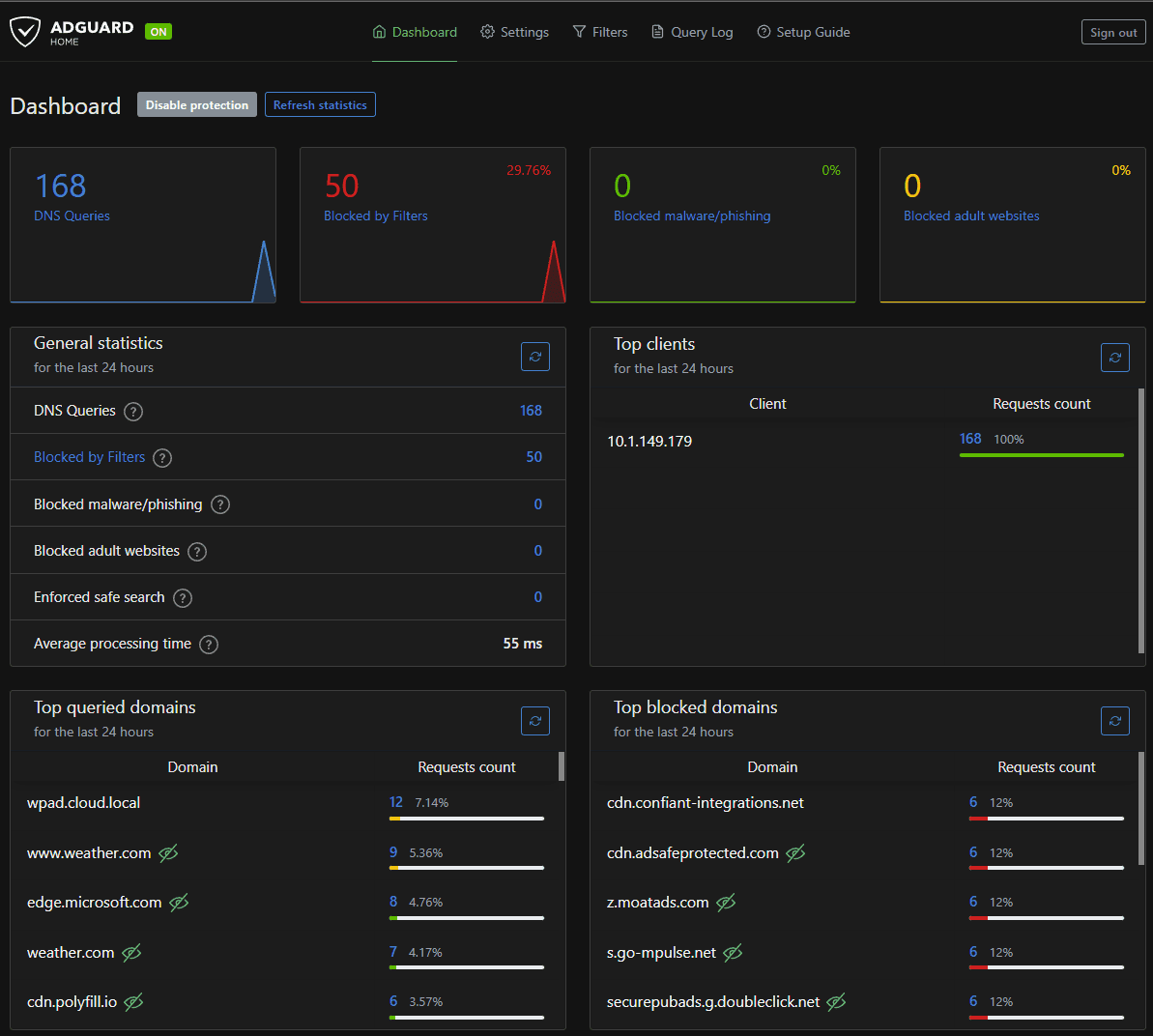The width and height of the screenshot is (1153, 1036).
Task: Toggle tracker eye icon for securepubads.g.doubleclick.net
Action: [837, 1002]
